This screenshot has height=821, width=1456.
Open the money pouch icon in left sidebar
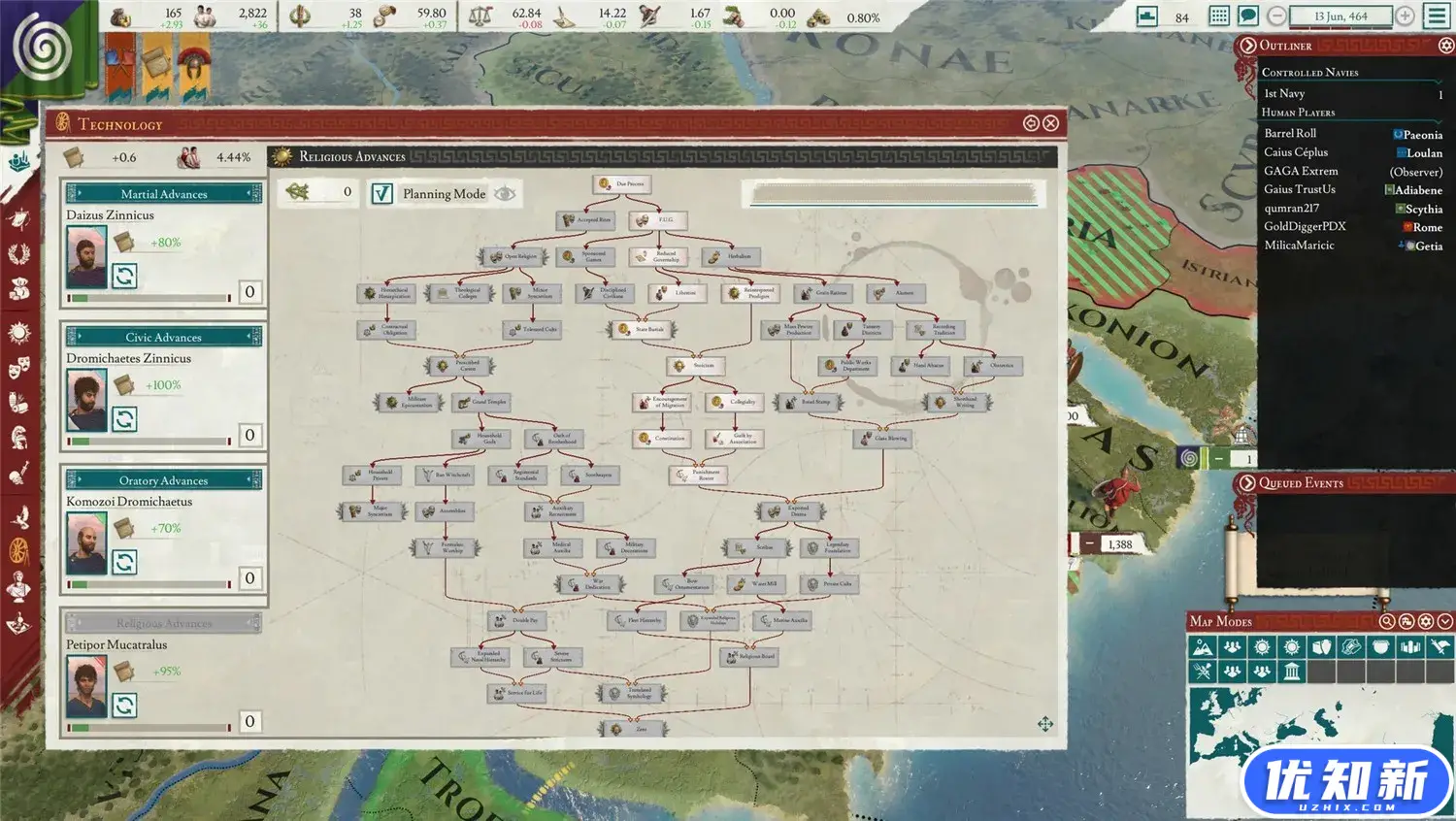coord(18,288)
